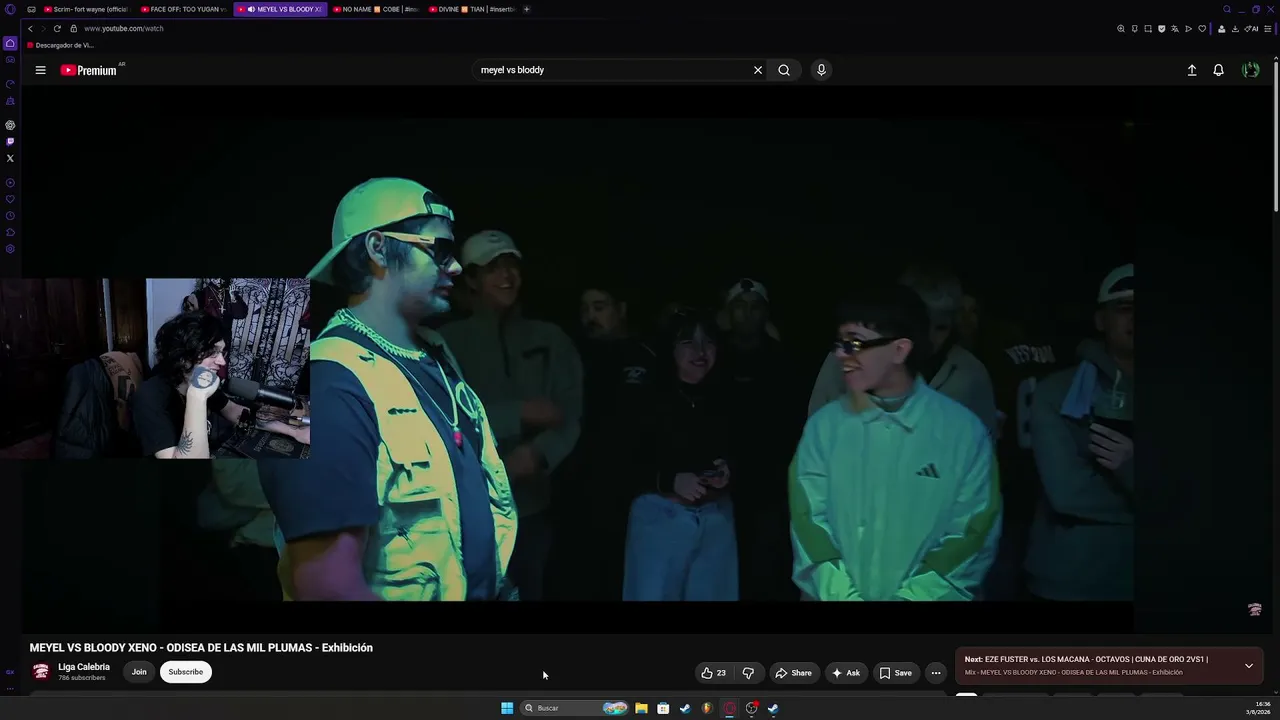1280x720 pixels.
Task: Open the tab search magnifier in title bar
Action: pyautogui.click(x=1227, y=9)
